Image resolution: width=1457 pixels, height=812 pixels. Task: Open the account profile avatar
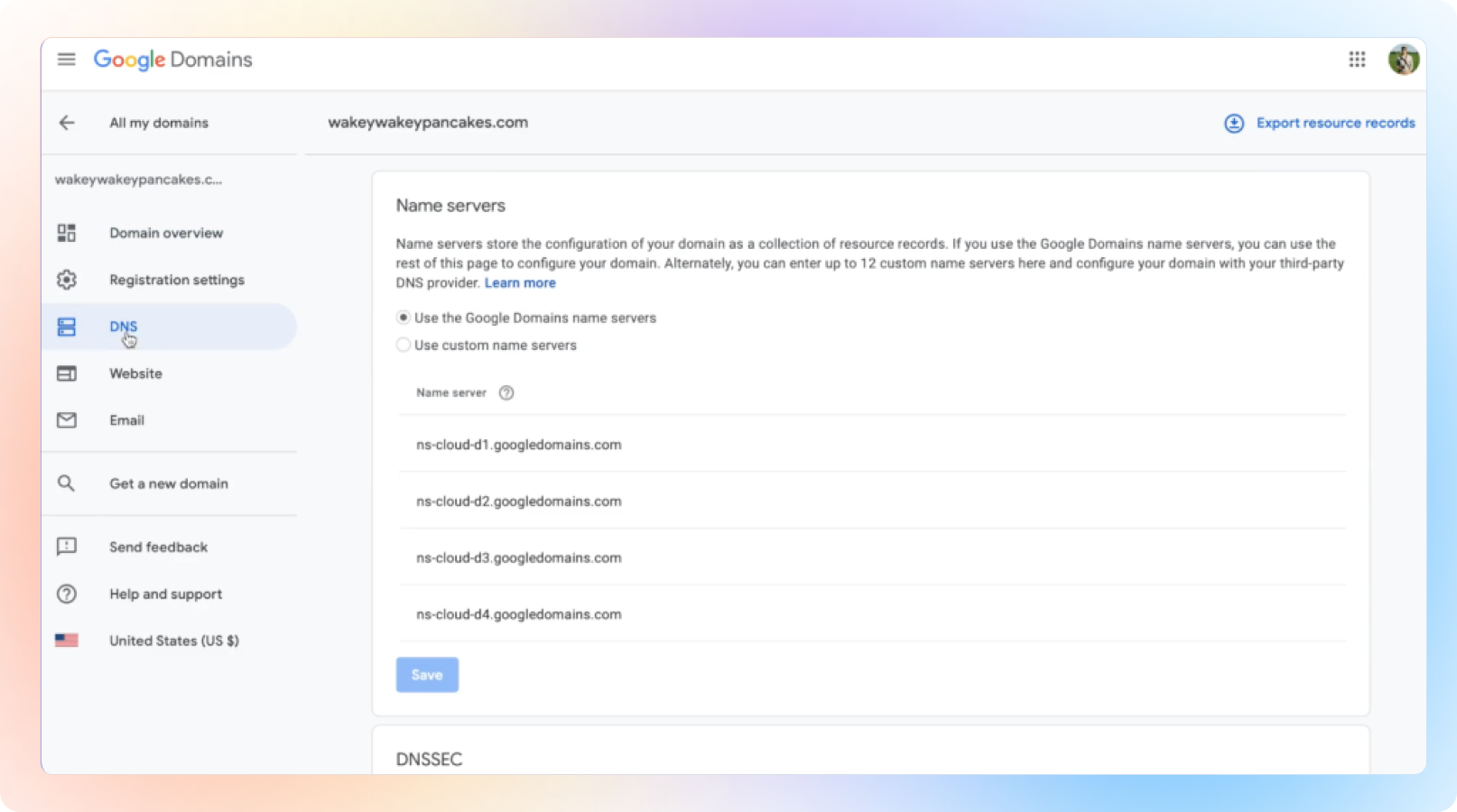1403,60
